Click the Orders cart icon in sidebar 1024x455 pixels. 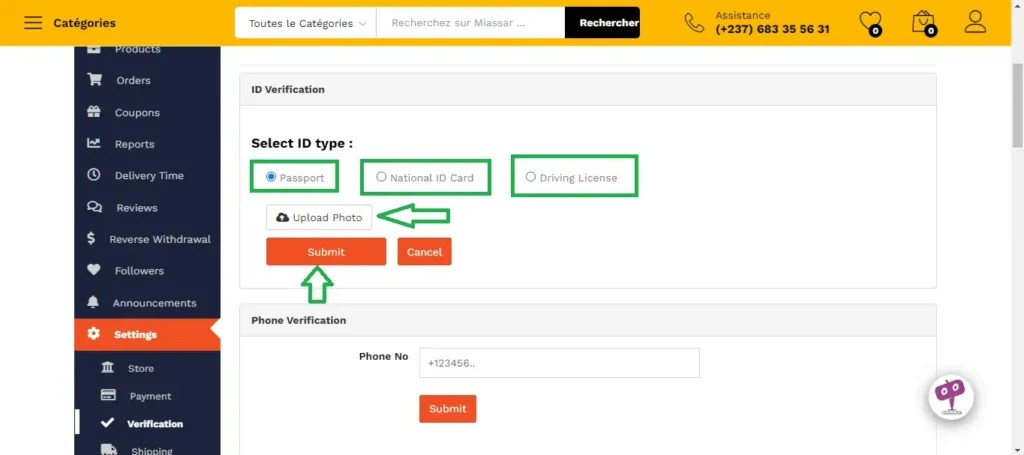click(94, 80)
